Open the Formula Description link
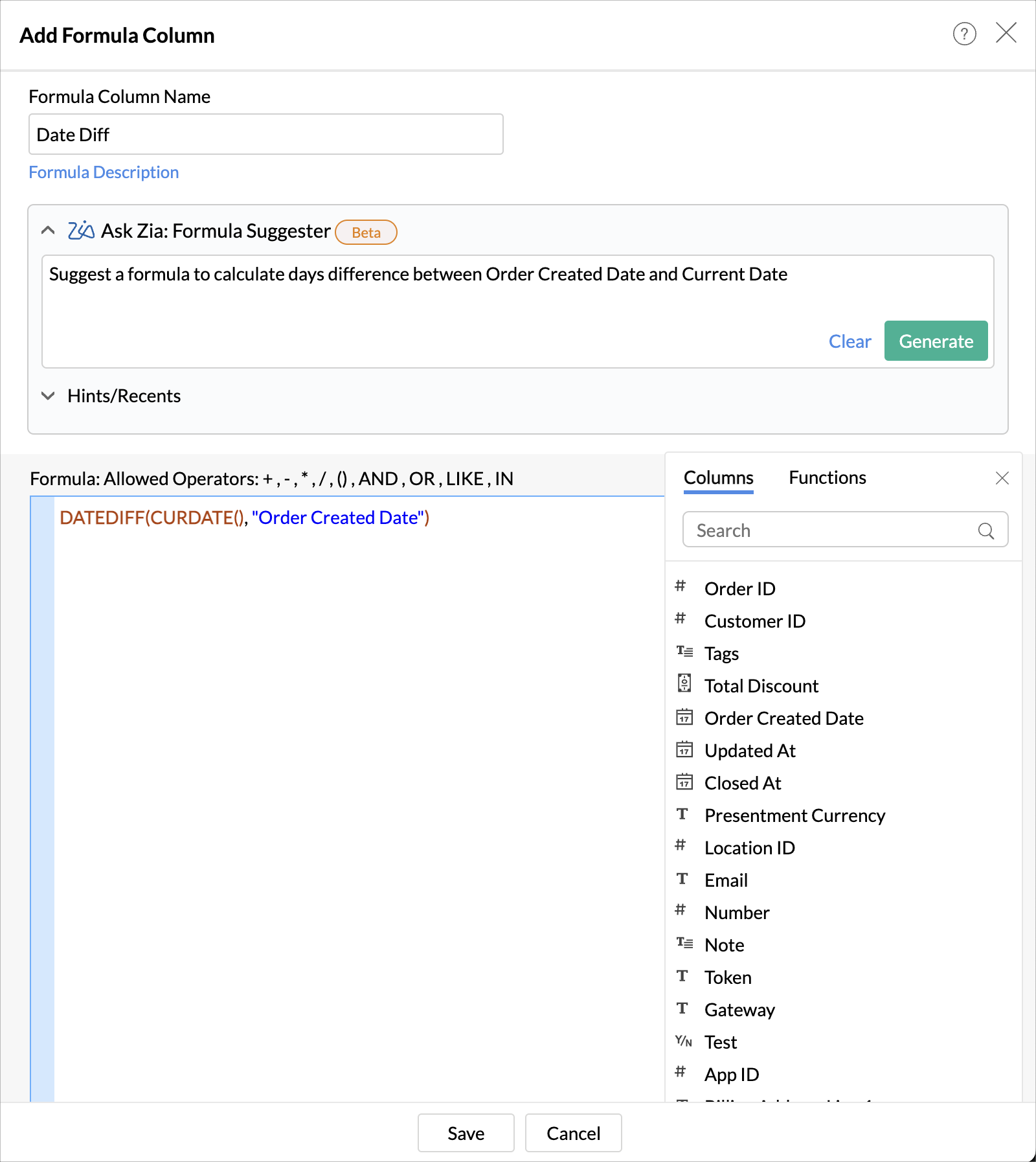Screen dimensions: 1036x1162 coord(104,172)
